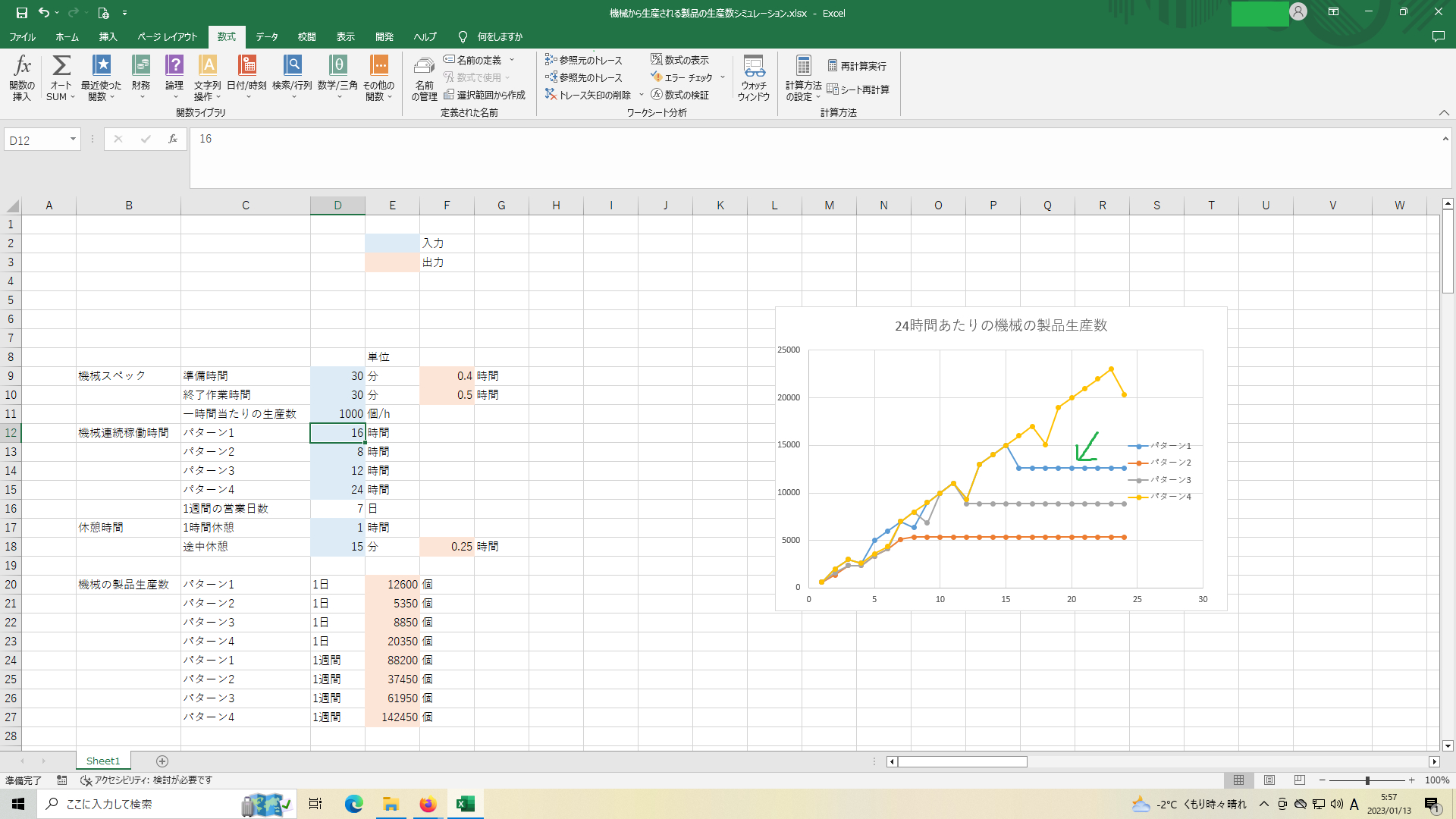Switch to Page Layout view in status bar
This screenshot has height=819, width=1456.
(1269, 780)
